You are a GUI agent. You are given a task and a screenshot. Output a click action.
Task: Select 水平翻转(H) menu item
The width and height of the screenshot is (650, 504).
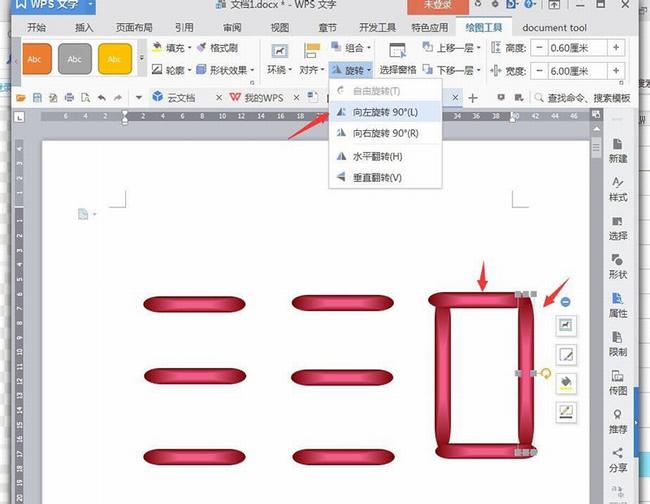pyautogui.click(x=385, y=156)
